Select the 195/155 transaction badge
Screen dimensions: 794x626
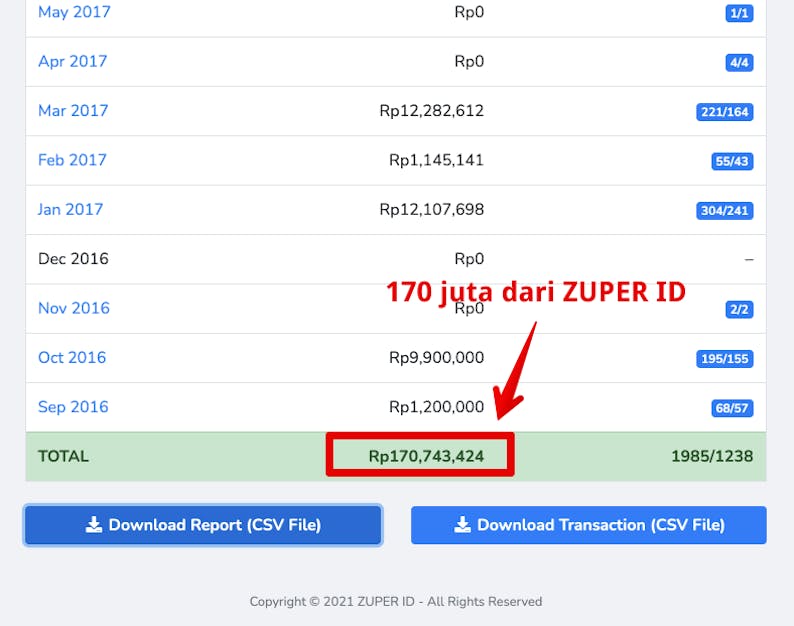coord(725,359)
